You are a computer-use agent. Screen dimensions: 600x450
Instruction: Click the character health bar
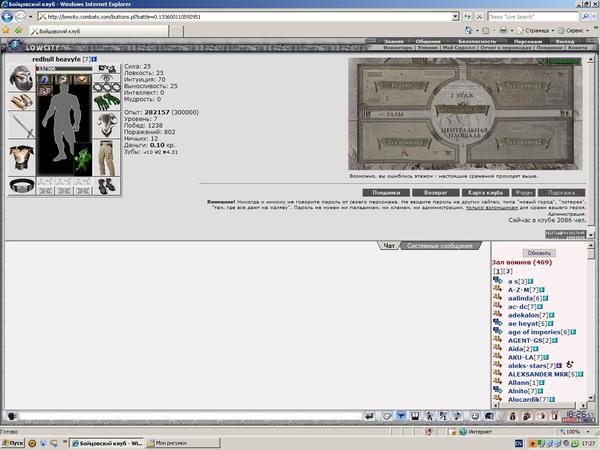pos(64,68)
